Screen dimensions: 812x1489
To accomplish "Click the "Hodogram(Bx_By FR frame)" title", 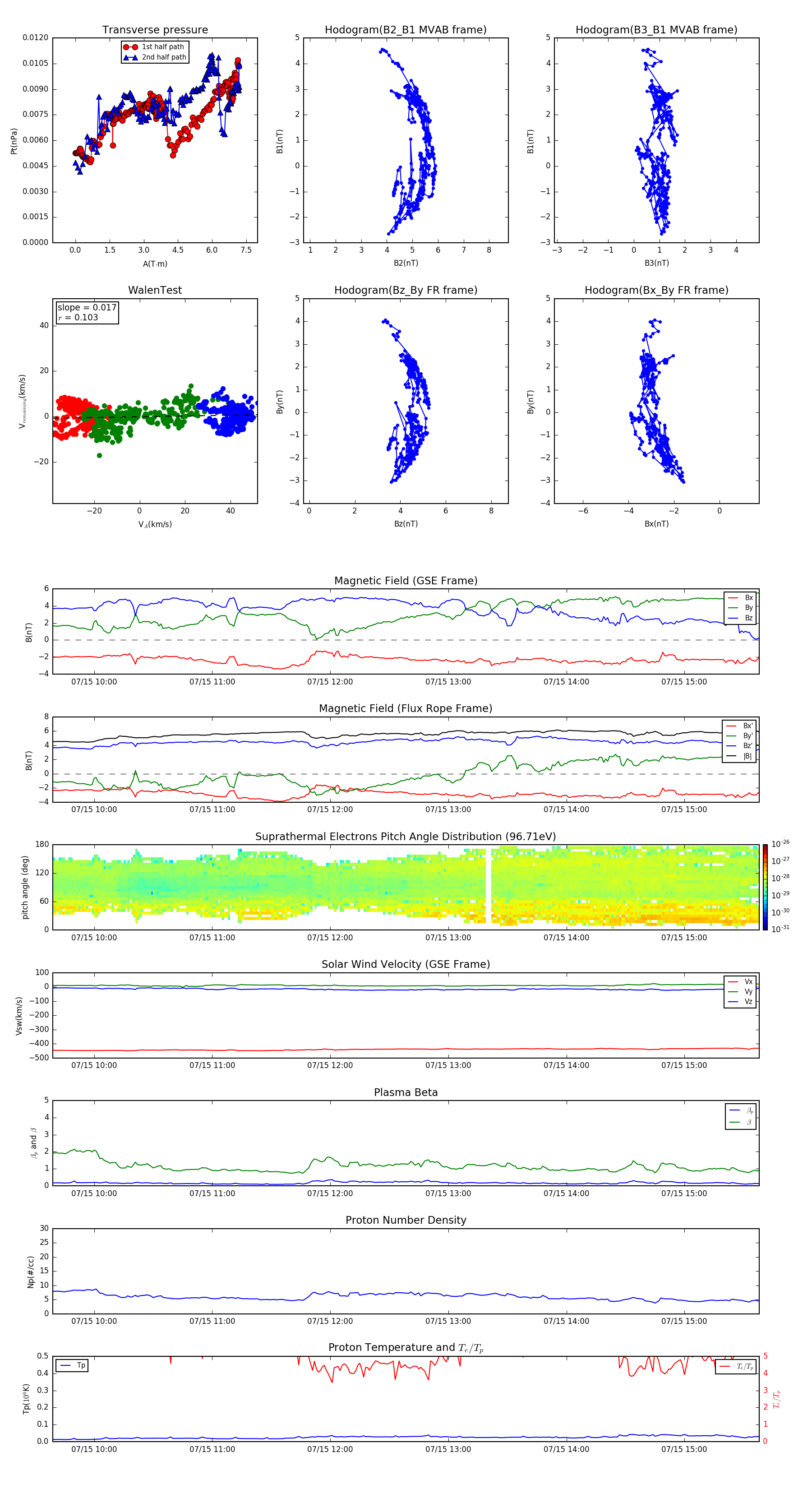I will [656, 290].
